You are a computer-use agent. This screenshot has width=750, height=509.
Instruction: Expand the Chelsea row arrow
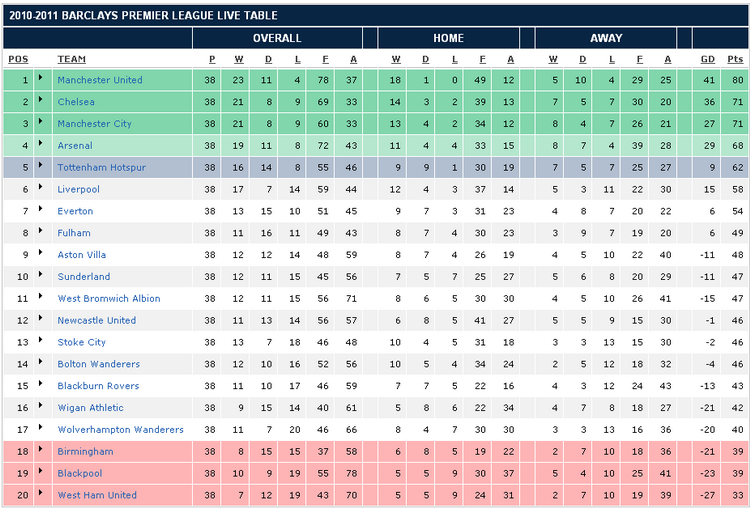tap(40, 101)
